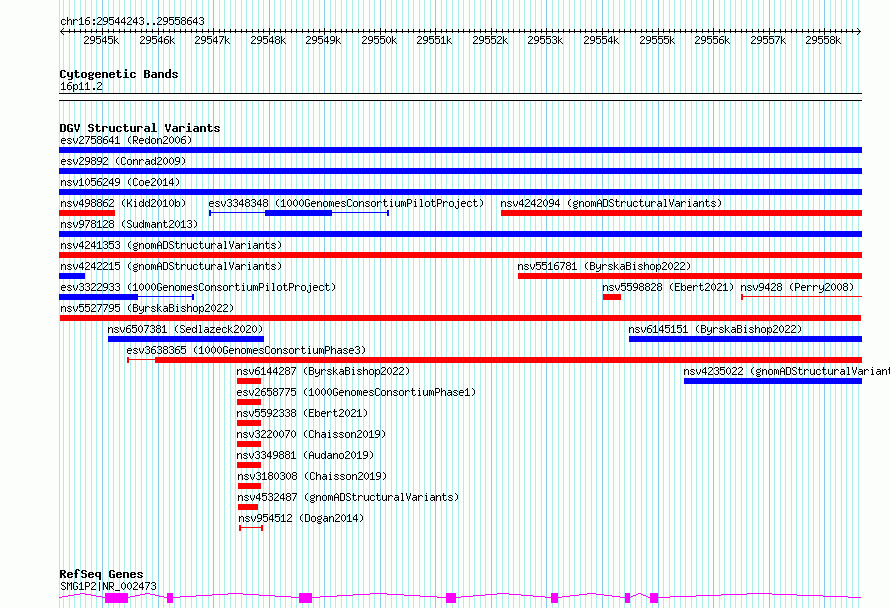890x608 pixels.
Task: Click the nsv5598828 (Ebert2021) red bar
Action: [x=612, y=297]
